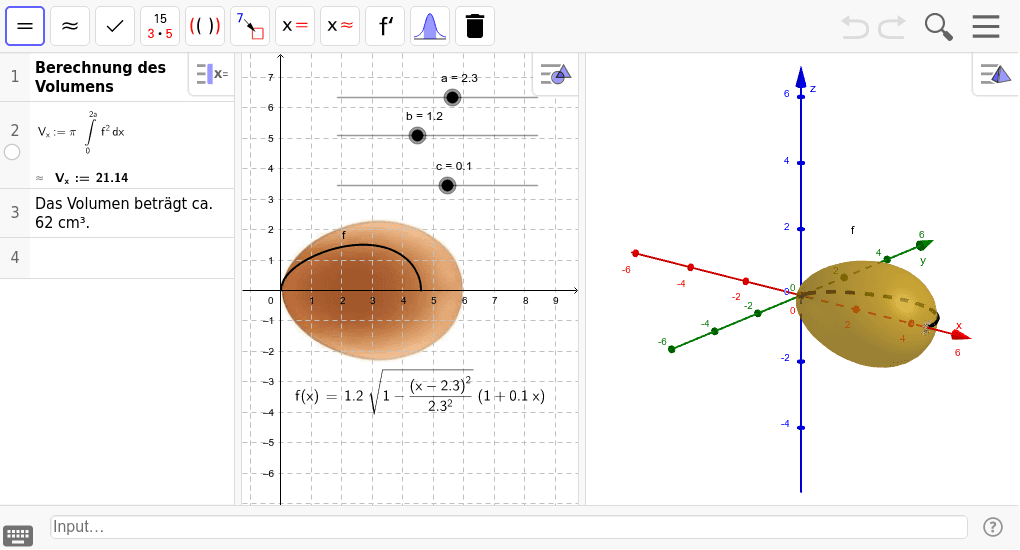Image resolution: width=1020 pixels, height=550 pixels.
Task: Select the Solve Numerically (x ≈) tool
Action: click(x=340, y=26)
